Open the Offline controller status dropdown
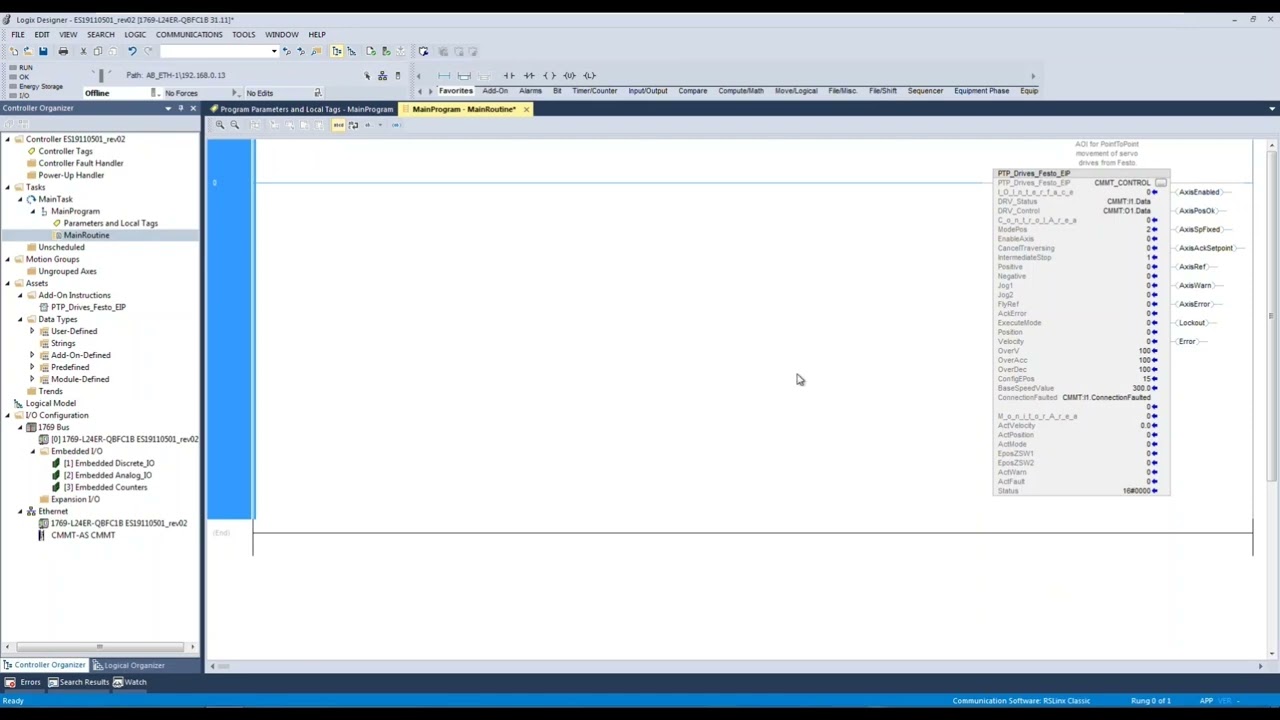The height and width of the screenshot is (720, 1280). click(153, 93)
